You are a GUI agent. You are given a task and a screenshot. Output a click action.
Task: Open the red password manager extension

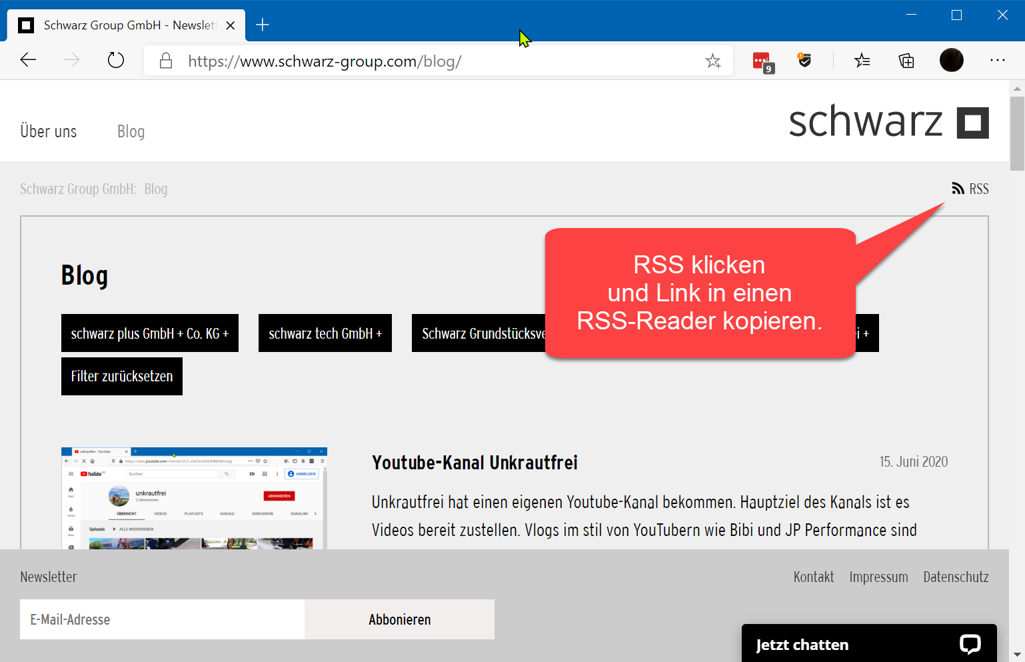tap(762, 62)
